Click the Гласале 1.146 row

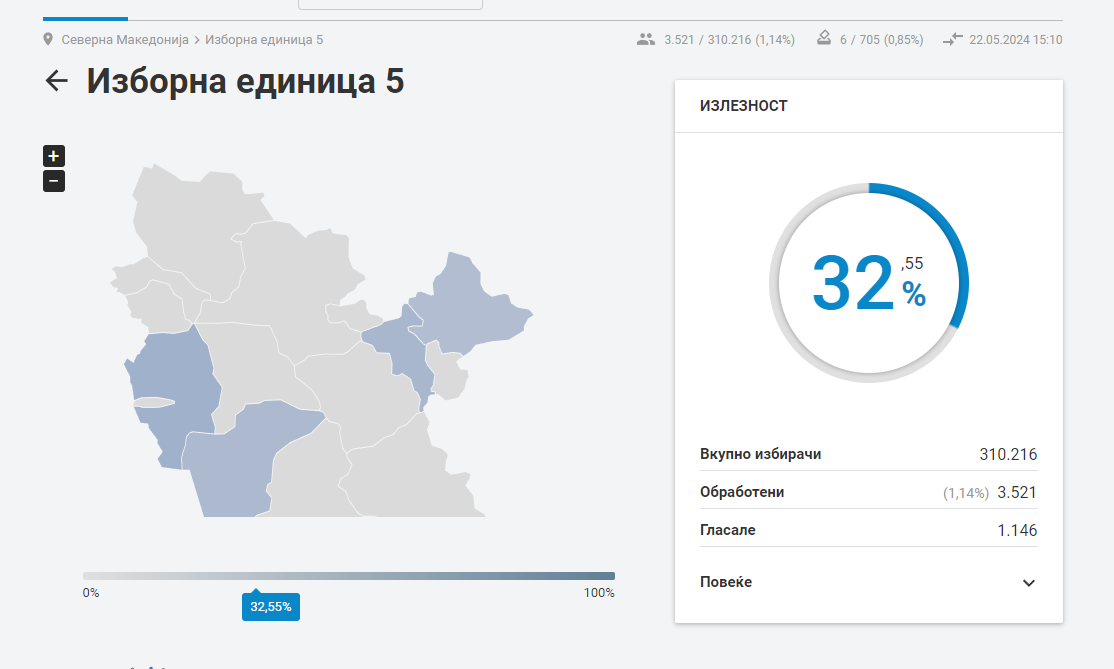(869, 530)
